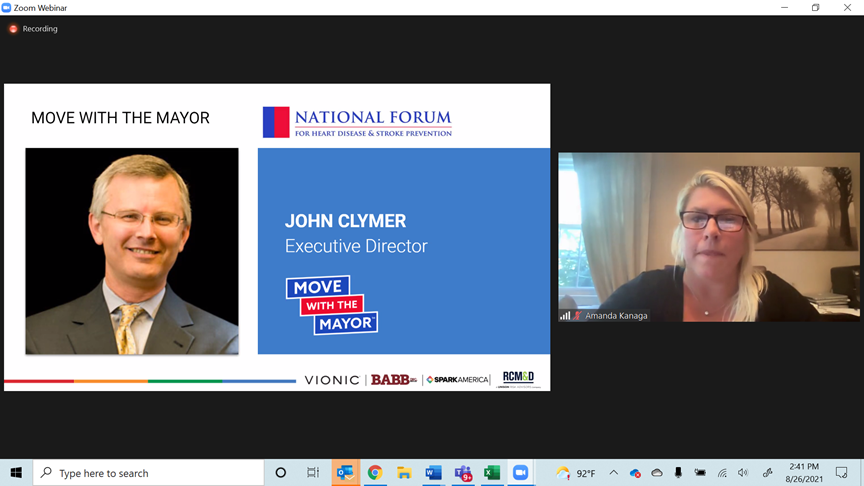The height and width of the screenshot is (486, 864).
Task: Click the National Forum logo on slide
Action: pyautogui.click(x=357, y=122)
